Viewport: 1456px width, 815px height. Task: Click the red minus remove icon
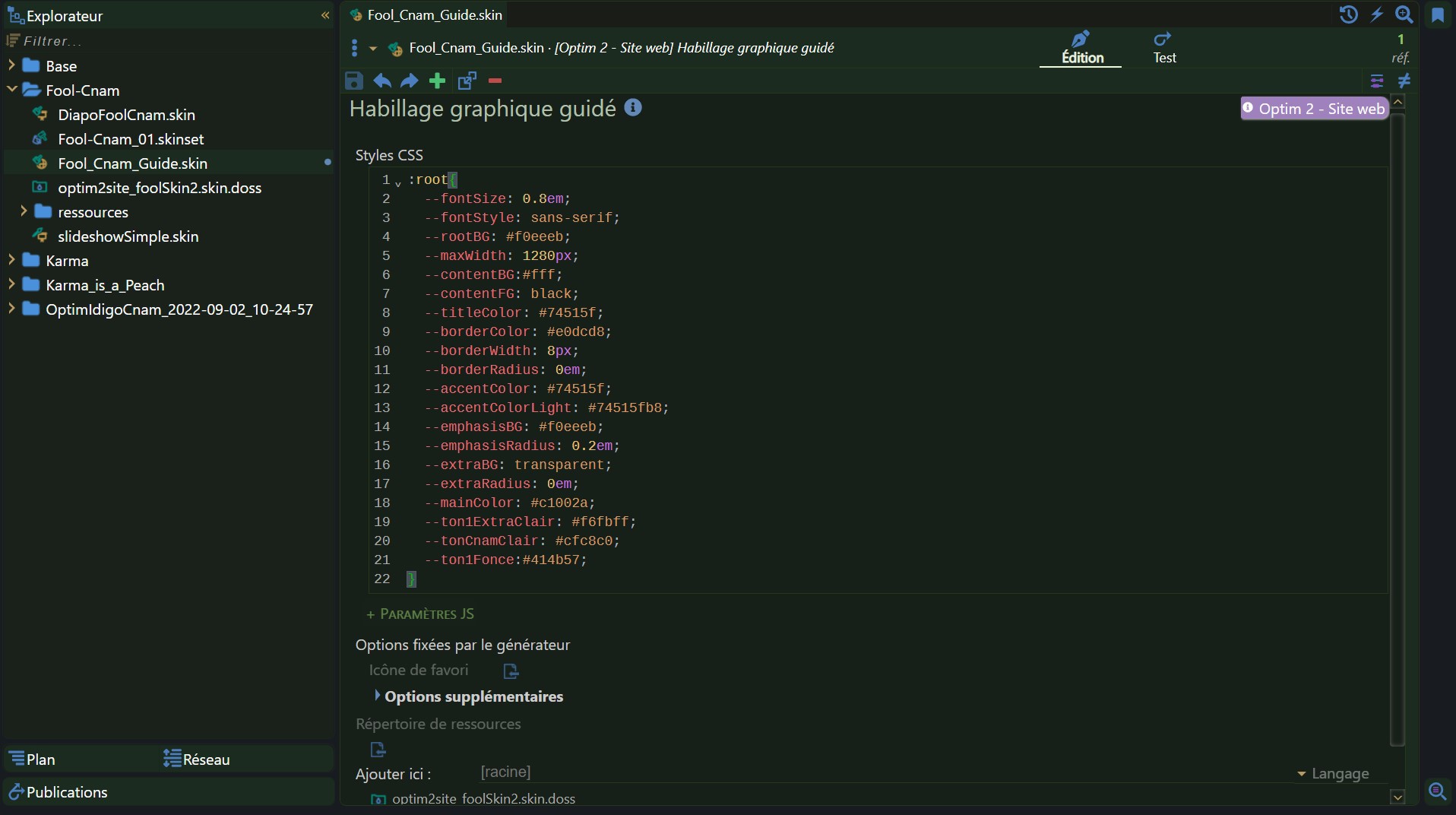[495, 81]
